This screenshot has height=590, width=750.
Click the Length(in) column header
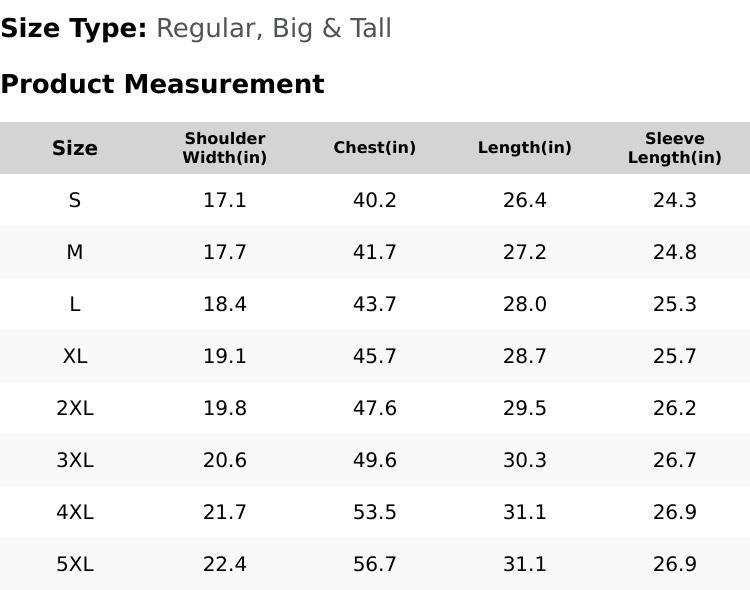pos(525,148)
